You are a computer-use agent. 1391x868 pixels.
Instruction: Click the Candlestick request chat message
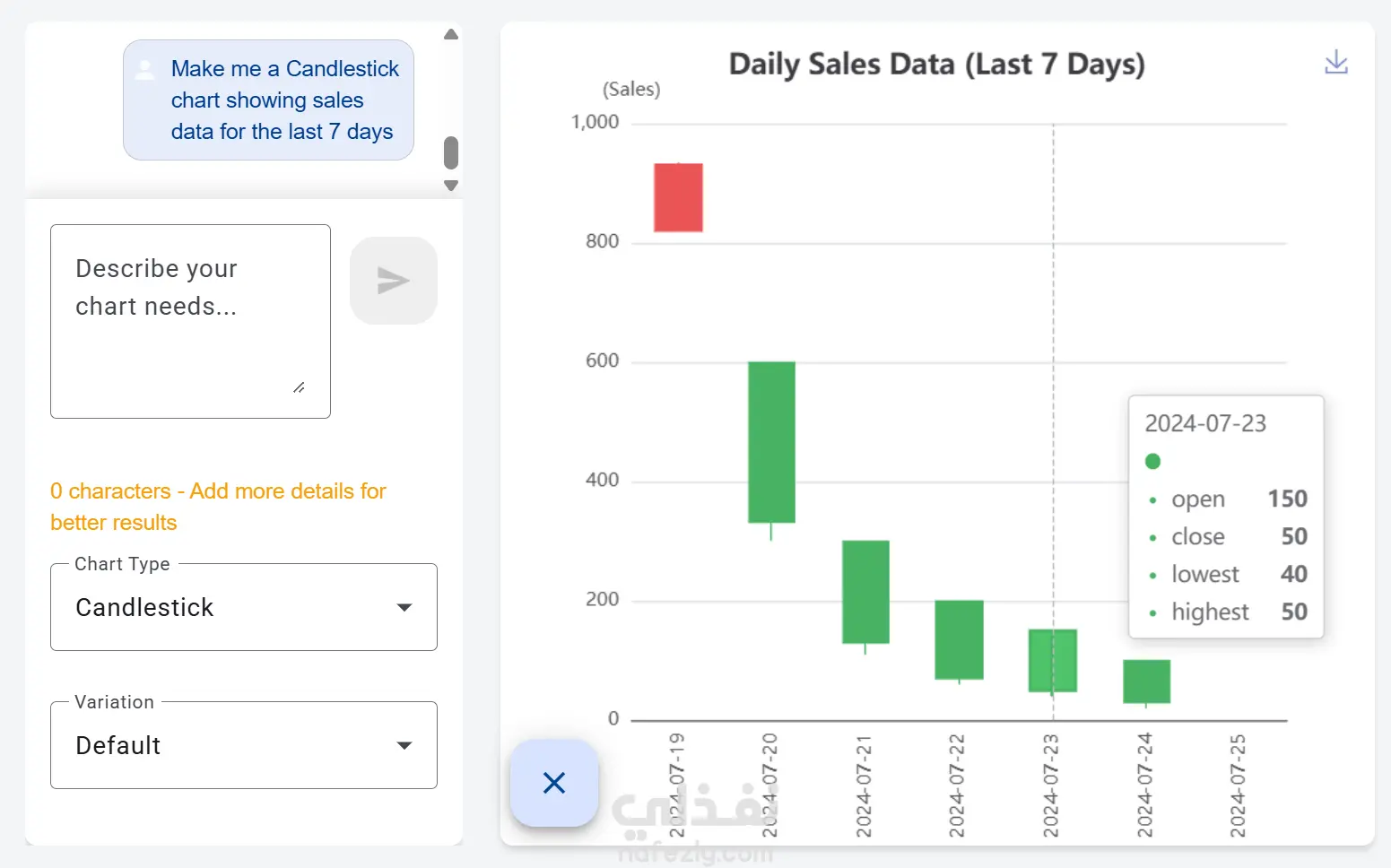coord(268,100)
